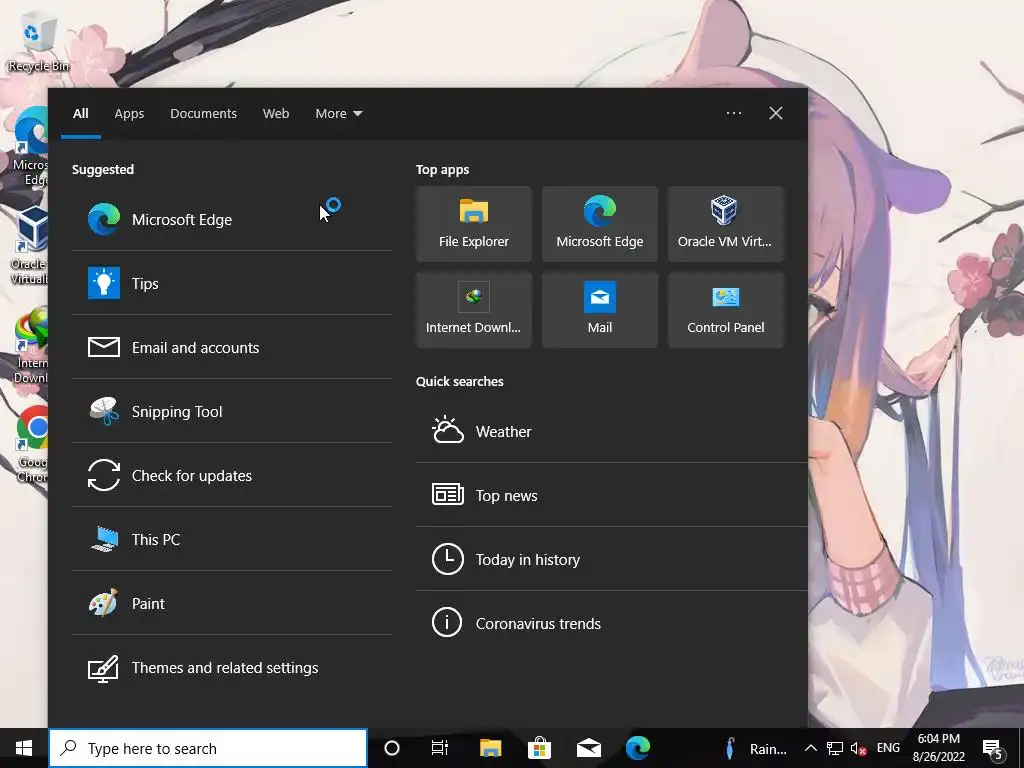This screenshot has height=768, width=1024.
Task: Open Microsoft Edge from taskbar
Action: point(638,748)
